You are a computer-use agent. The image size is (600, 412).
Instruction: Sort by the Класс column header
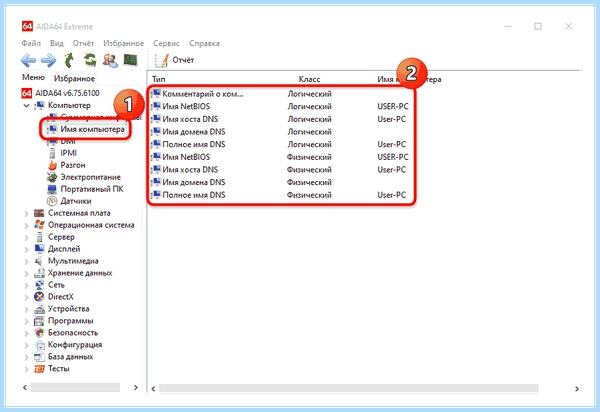[309, 79]
